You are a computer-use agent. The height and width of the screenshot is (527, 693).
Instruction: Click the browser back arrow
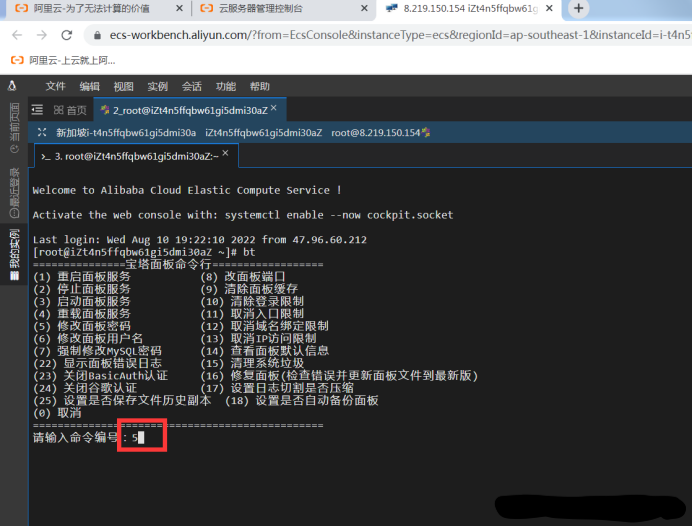[x=17, y=35]
